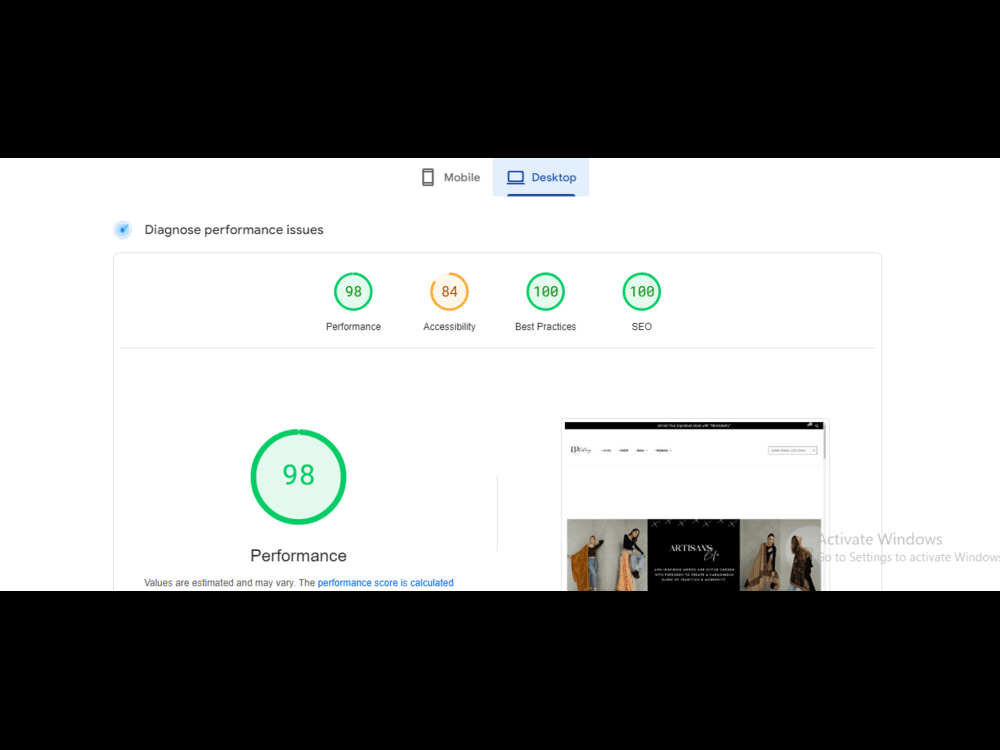The image size is (1000, 750).
Task: Follow the 'performance score is calculated' link
Action: click(385, 583)
